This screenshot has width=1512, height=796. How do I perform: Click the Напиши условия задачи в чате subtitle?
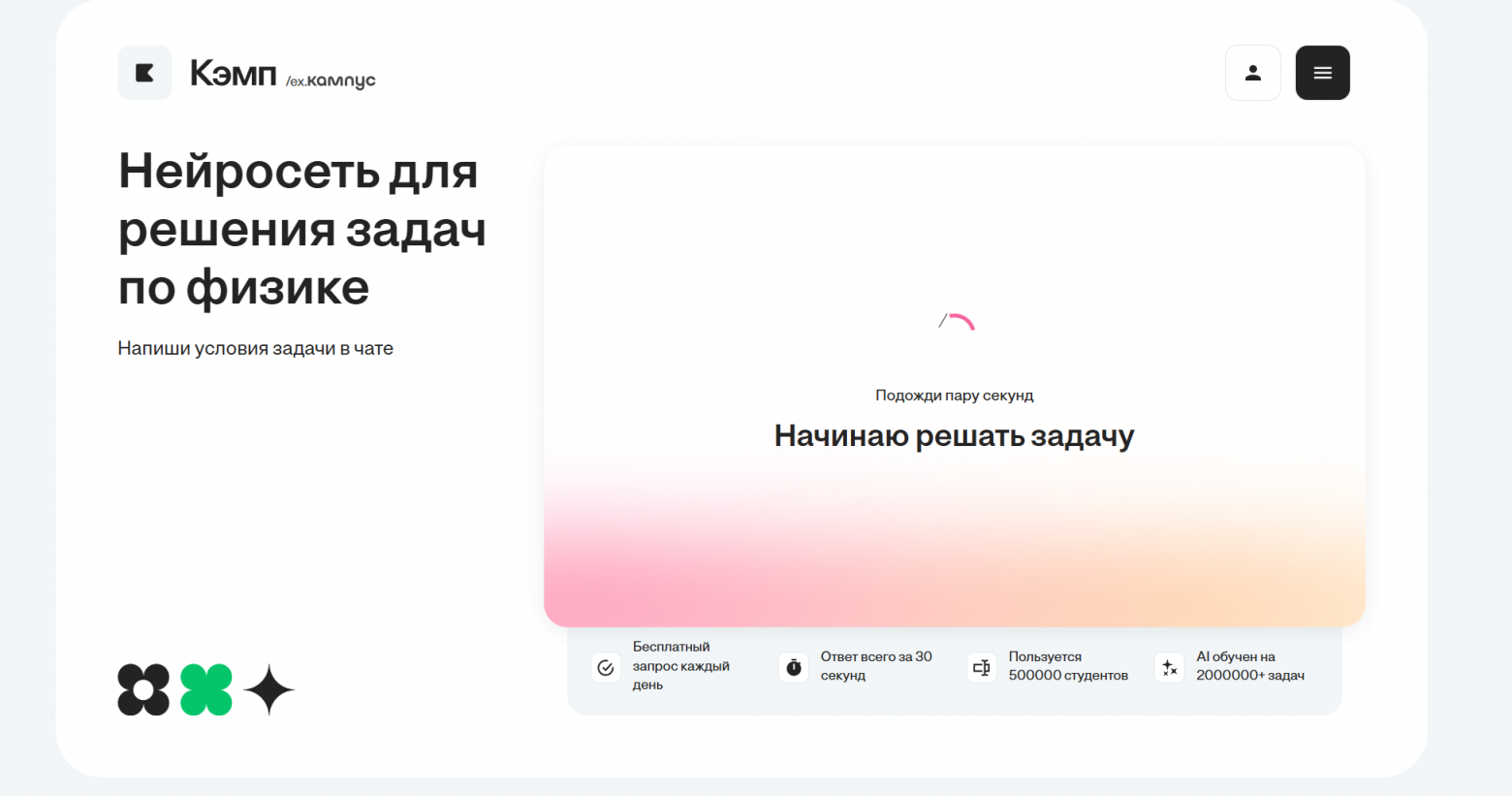[x=255, y=348]
